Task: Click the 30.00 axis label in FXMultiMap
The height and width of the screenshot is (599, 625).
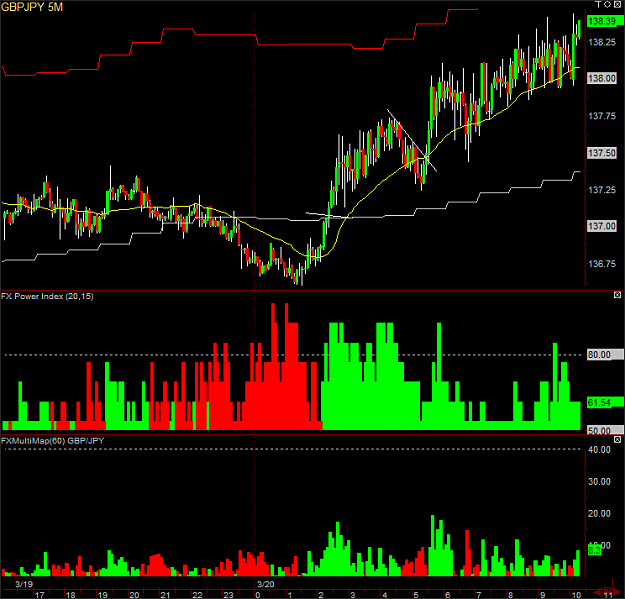Action: pos(599,482)
